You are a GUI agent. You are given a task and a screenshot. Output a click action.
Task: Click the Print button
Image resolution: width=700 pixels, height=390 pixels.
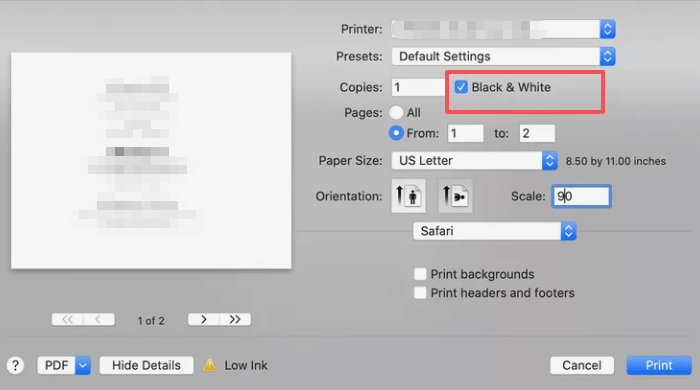(x=659, y=365)
